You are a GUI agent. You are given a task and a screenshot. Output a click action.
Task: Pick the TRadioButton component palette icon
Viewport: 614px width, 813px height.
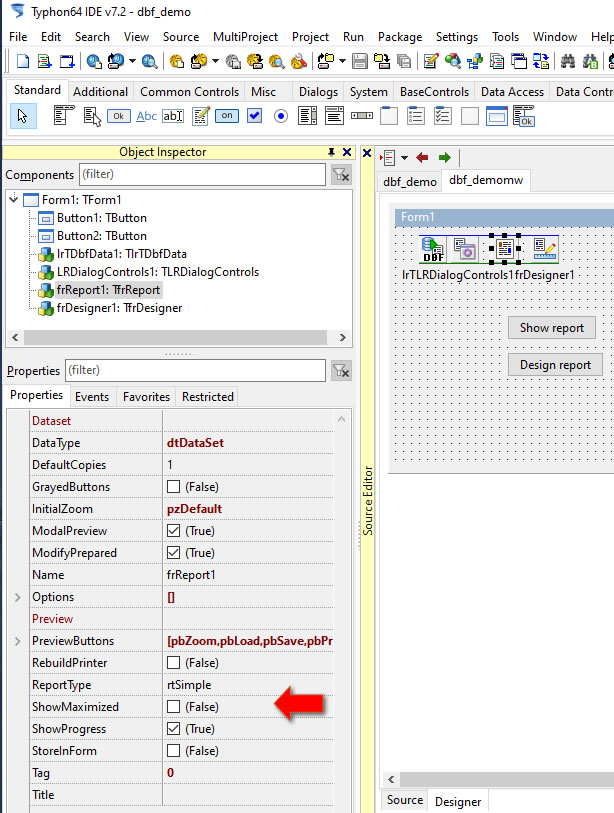click(x=281, y=116)
